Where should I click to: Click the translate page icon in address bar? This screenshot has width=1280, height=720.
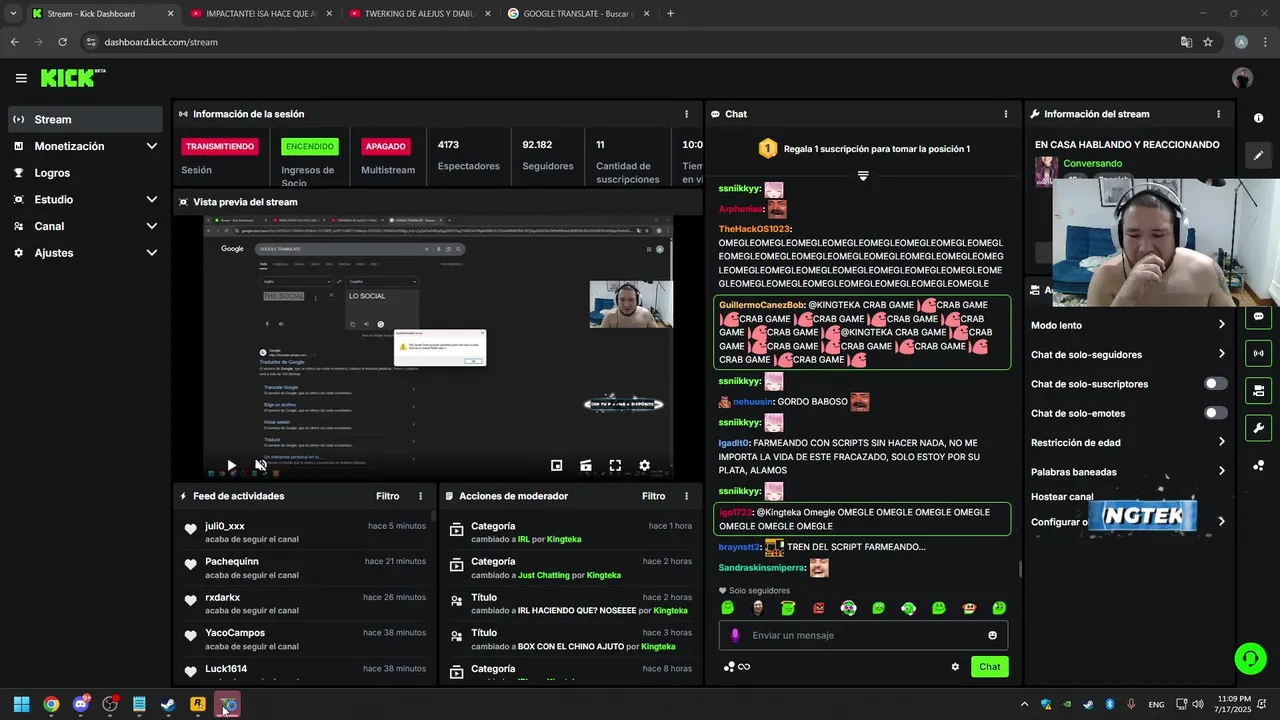coord(1186,42)
